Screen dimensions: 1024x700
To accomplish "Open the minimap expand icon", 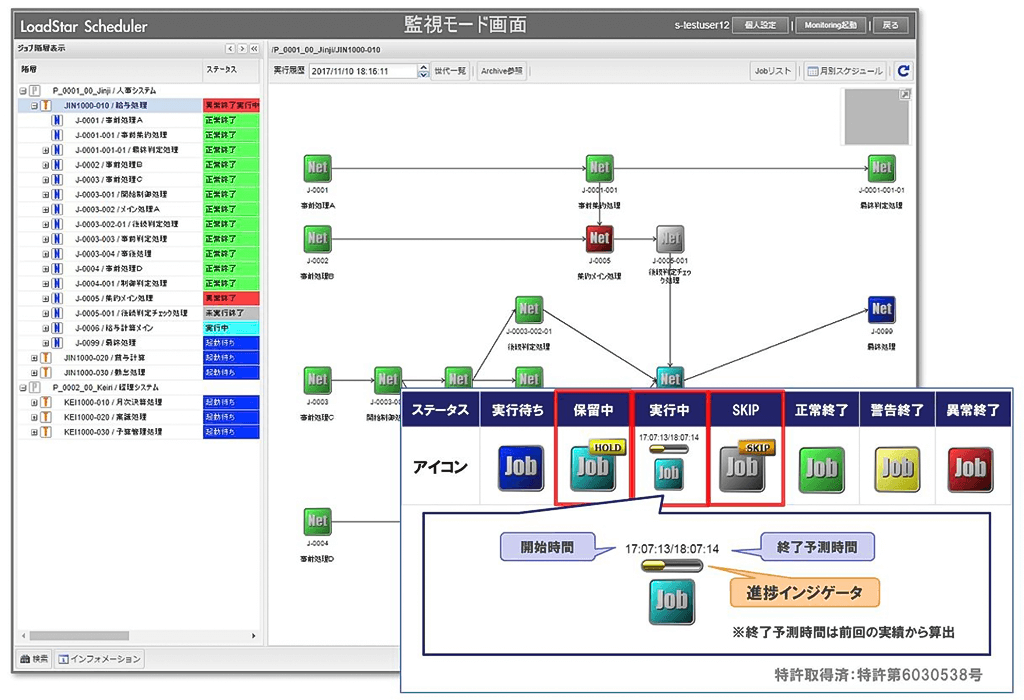I will tap(904, 95).
